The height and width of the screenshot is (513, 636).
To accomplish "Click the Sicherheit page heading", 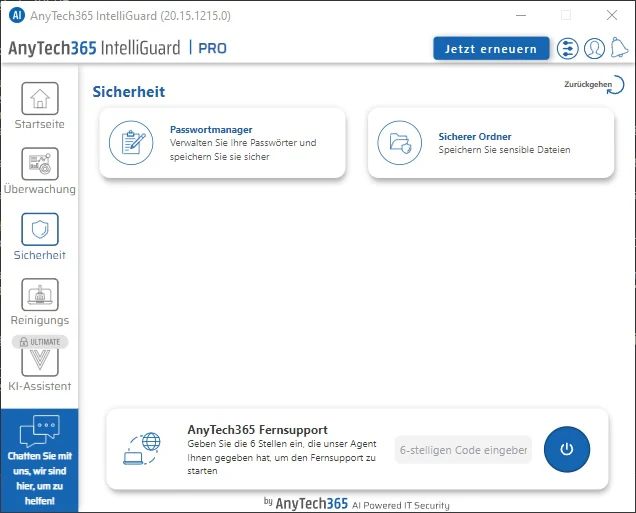I will [x=129, y=92].
